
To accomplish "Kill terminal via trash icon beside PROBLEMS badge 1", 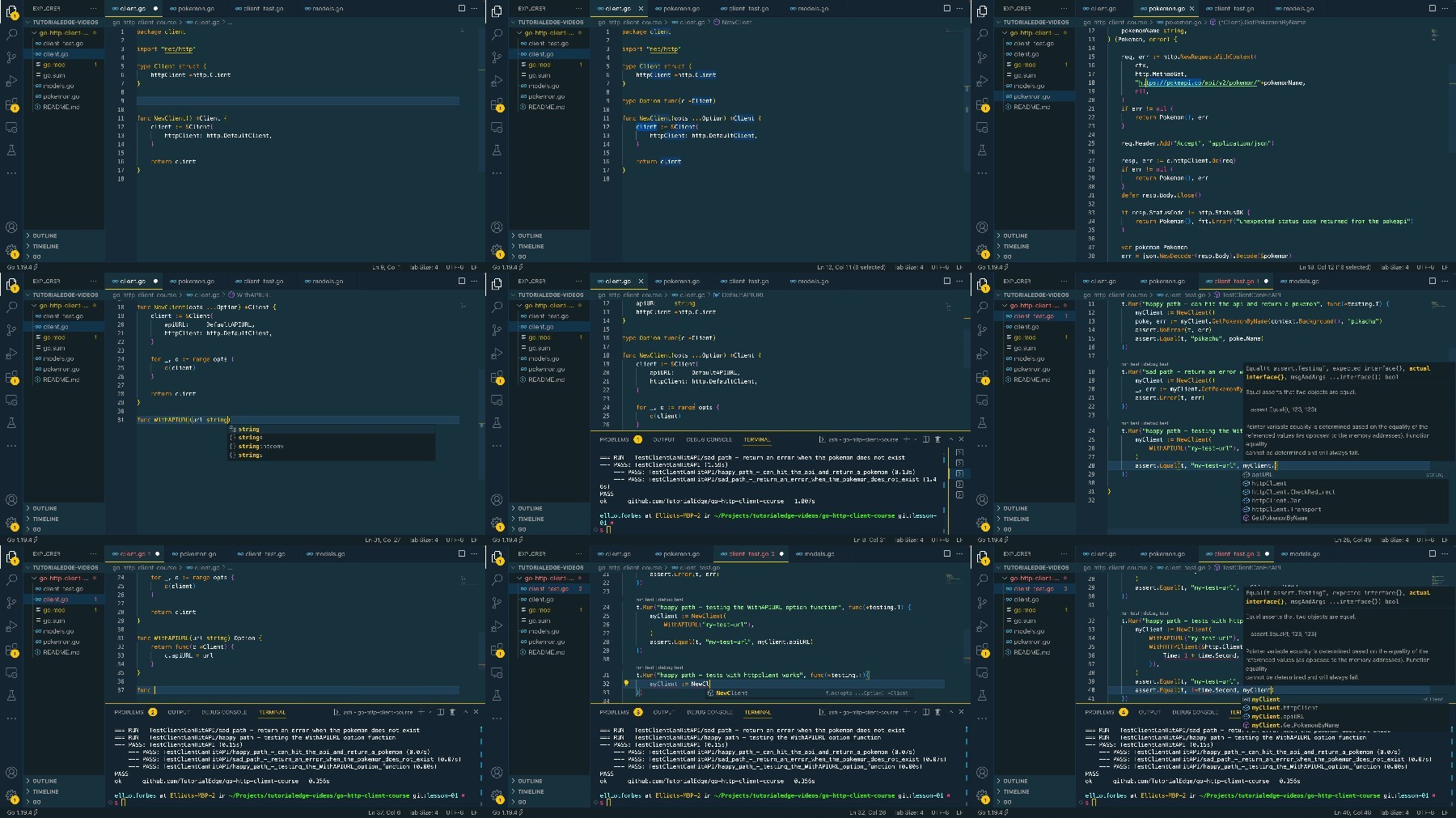I will point(938,439).
